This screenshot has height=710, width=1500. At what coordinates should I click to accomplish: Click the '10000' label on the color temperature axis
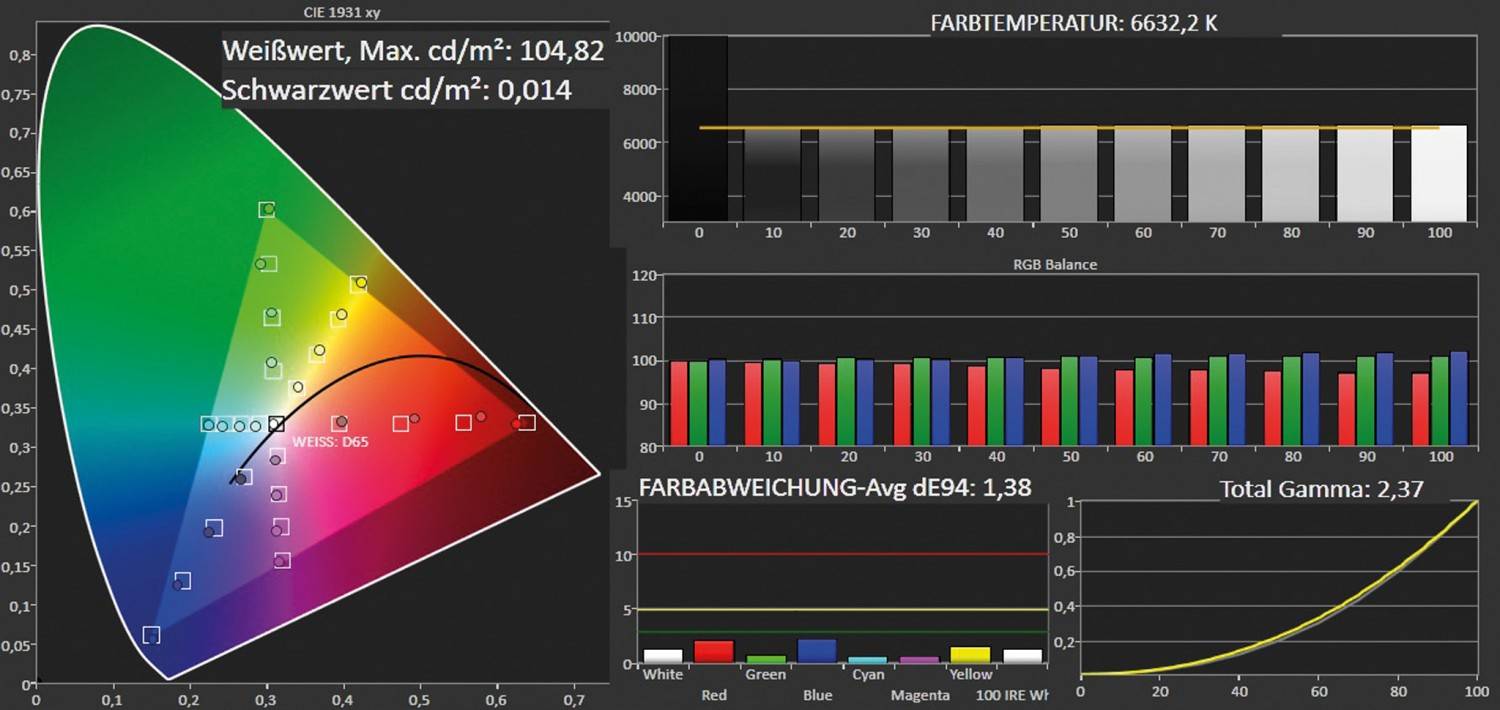pos(635,37)
